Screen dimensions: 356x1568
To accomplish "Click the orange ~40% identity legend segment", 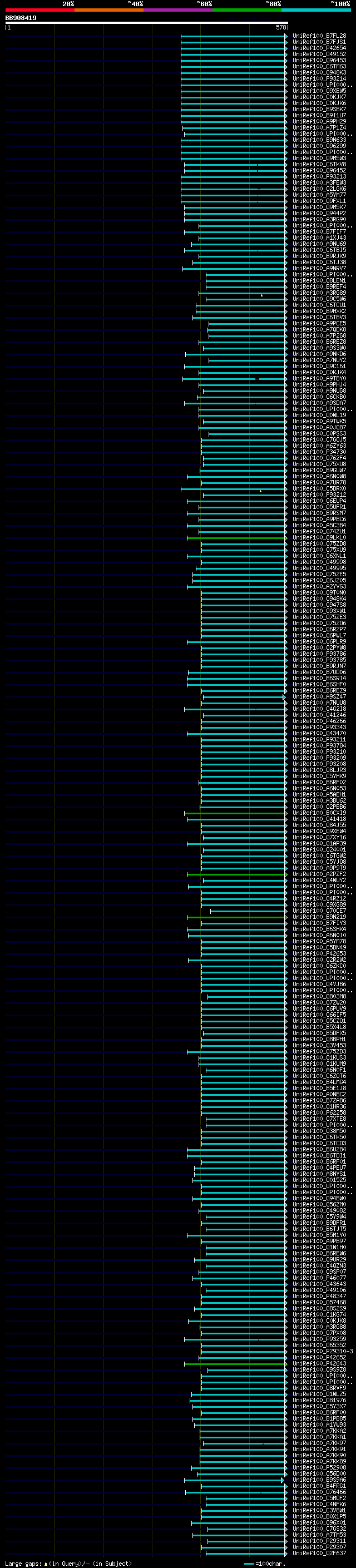I will tap(109, 10).
